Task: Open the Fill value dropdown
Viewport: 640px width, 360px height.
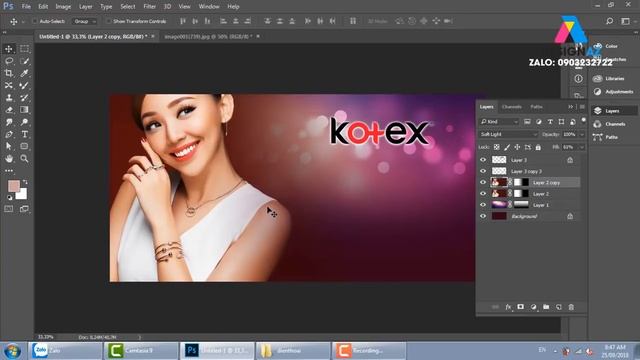Action: click(582, 147)
